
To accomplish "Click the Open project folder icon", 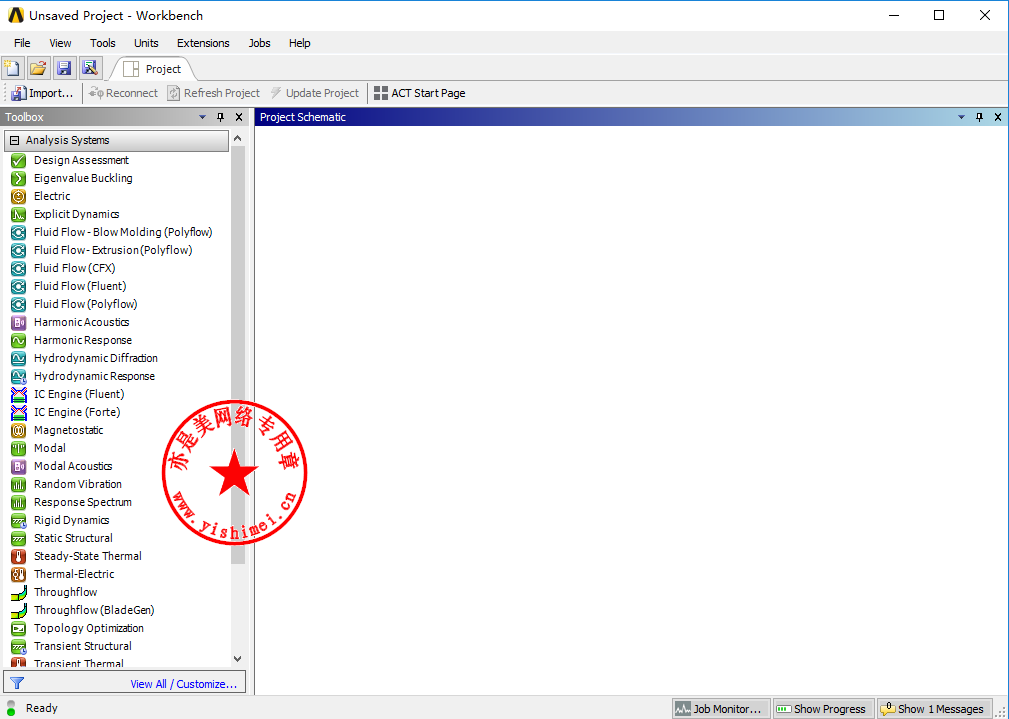I will click(x=39, y=68).
